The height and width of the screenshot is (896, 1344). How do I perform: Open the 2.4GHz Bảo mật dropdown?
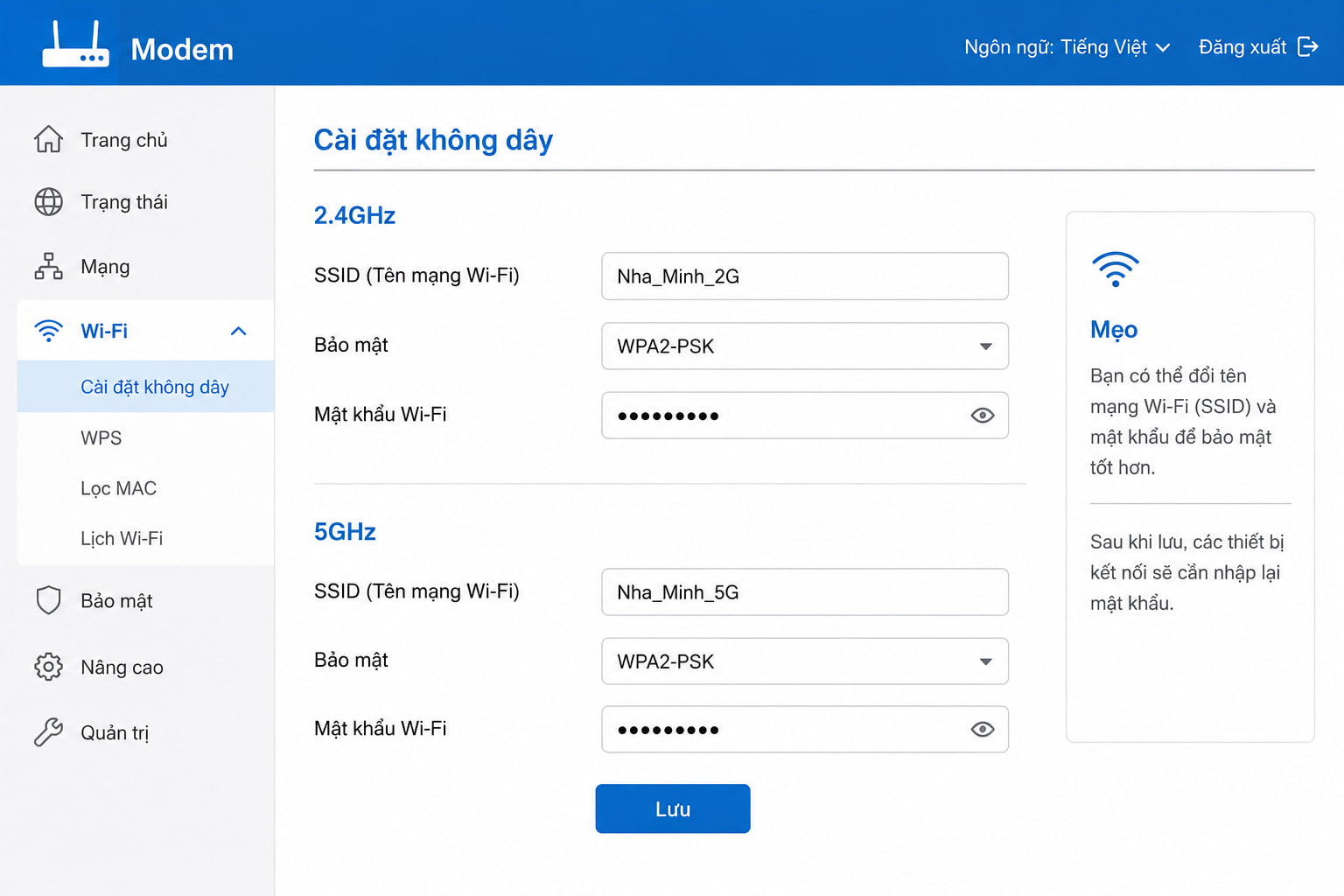(x=805, y=346)
